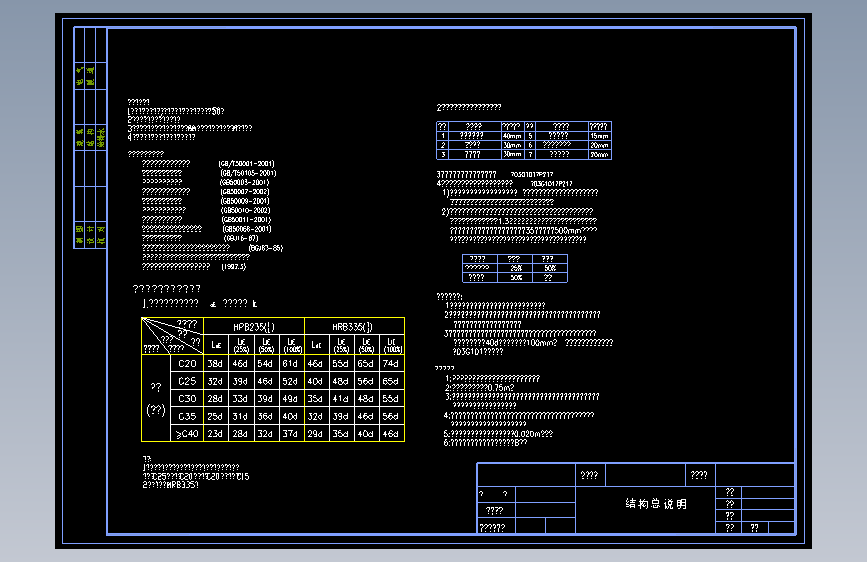
Task: Click the GB50010-2002 code reference text
Action: coord(246,210)
